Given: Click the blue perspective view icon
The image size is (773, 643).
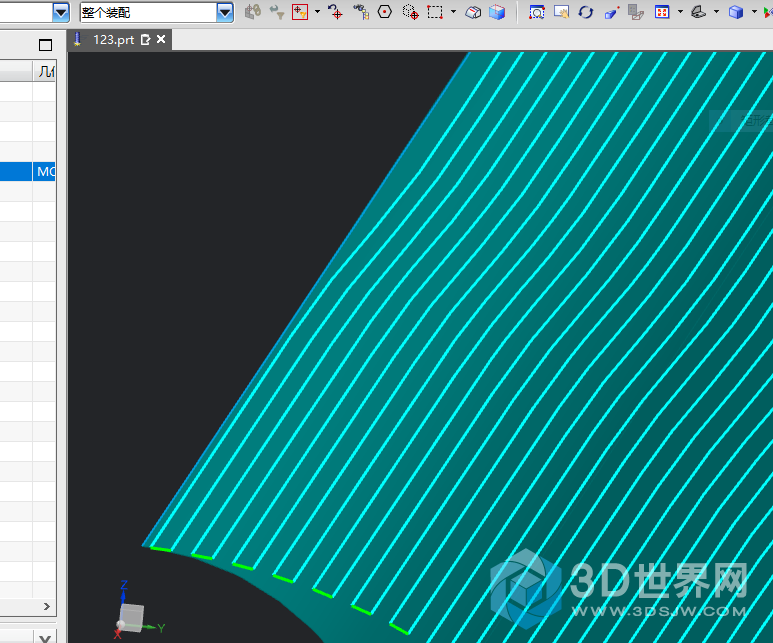Looking at the screenshot, I should (611, 12).
